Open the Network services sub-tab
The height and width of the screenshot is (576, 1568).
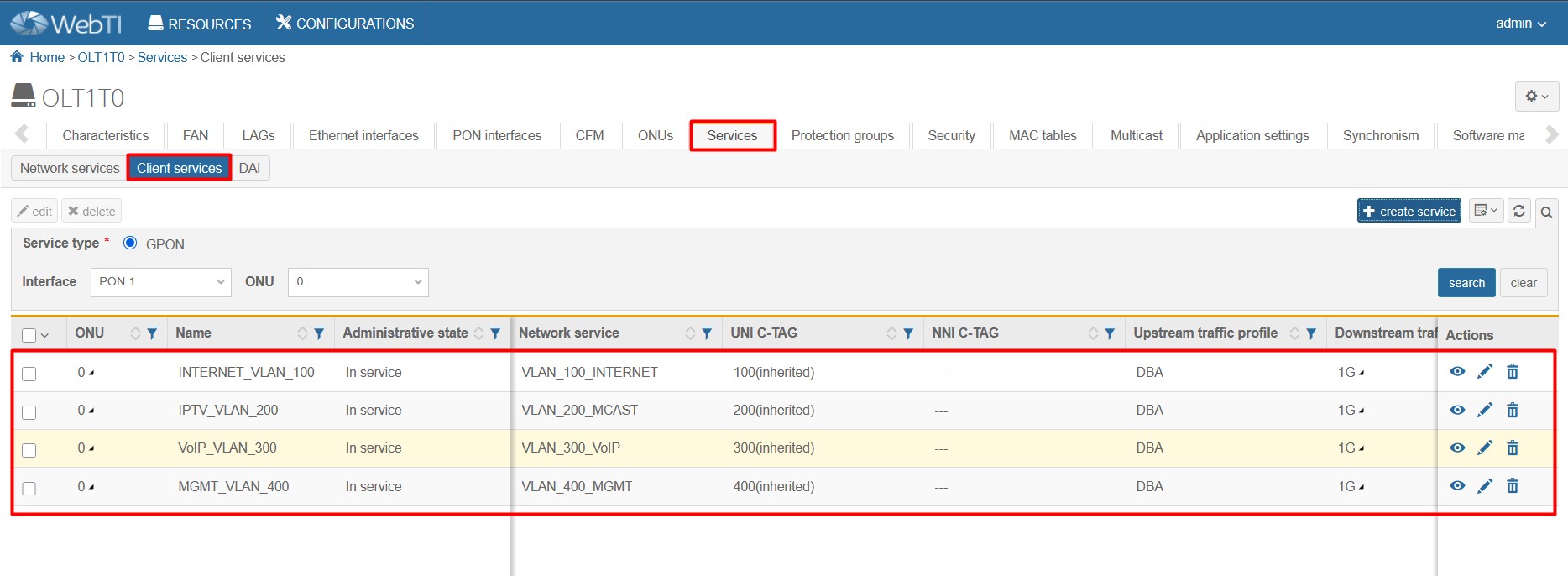(x=70, y=168)
